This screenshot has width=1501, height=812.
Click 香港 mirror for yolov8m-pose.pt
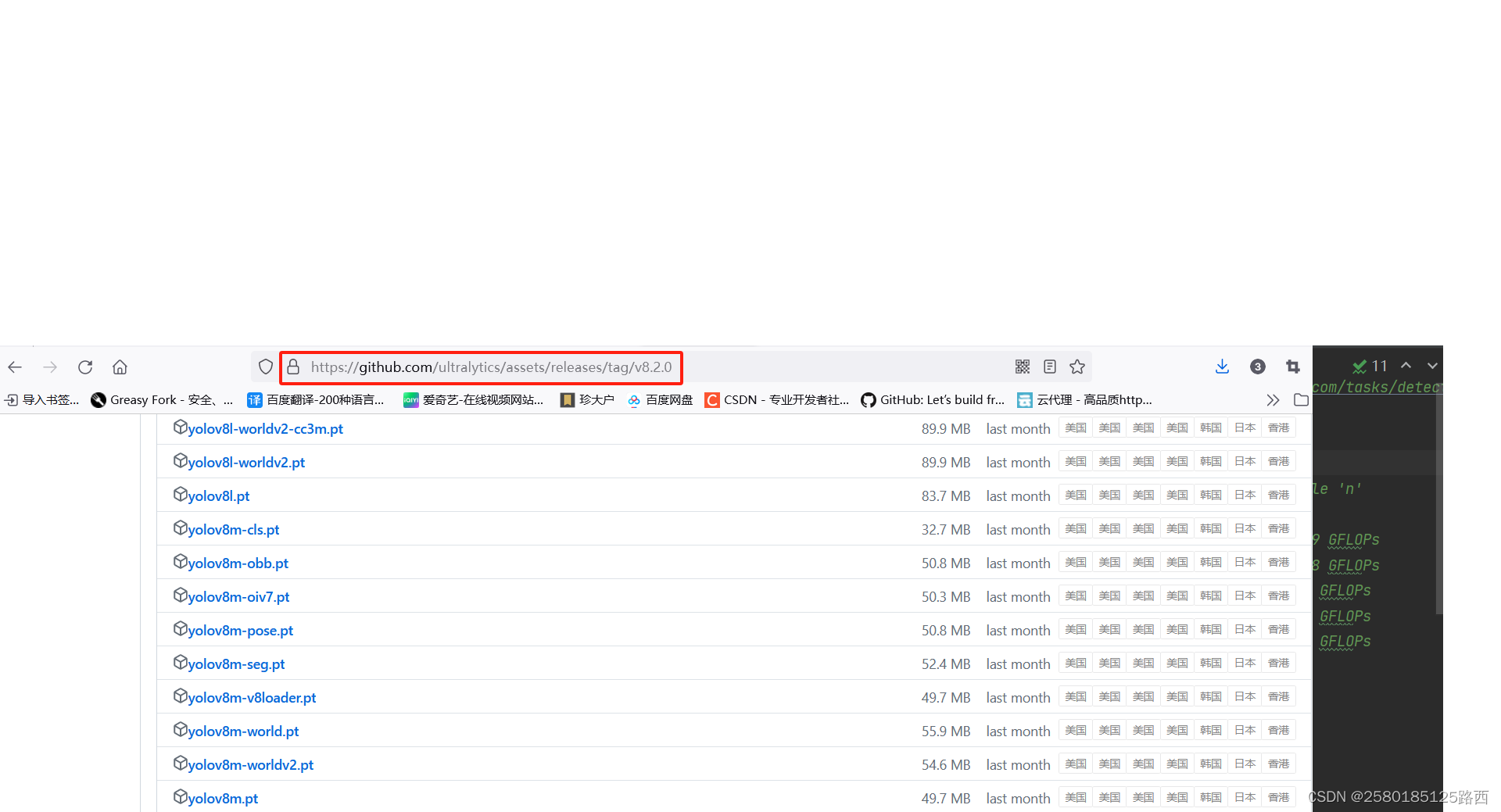pos(1279,630)
